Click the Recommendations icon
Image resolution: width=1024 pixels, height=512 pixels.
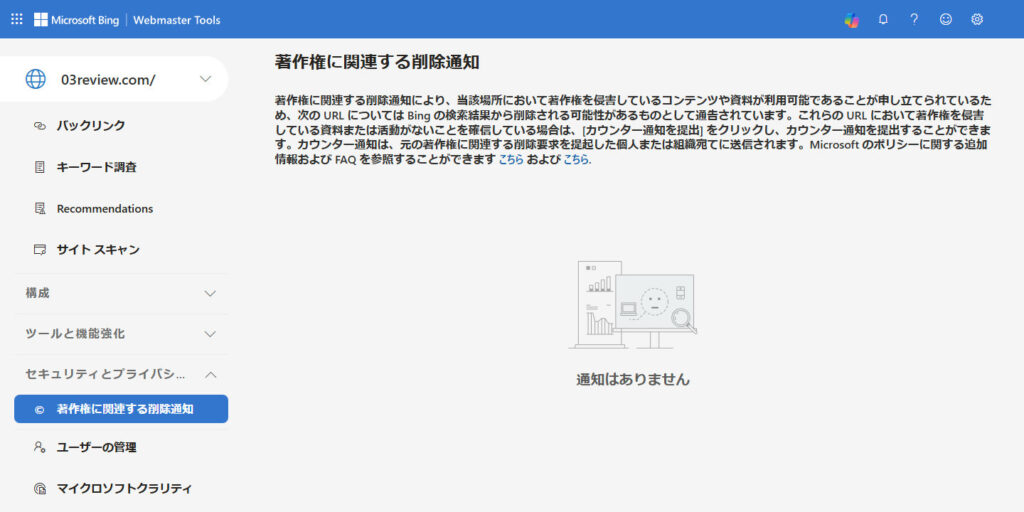point(39,209)
